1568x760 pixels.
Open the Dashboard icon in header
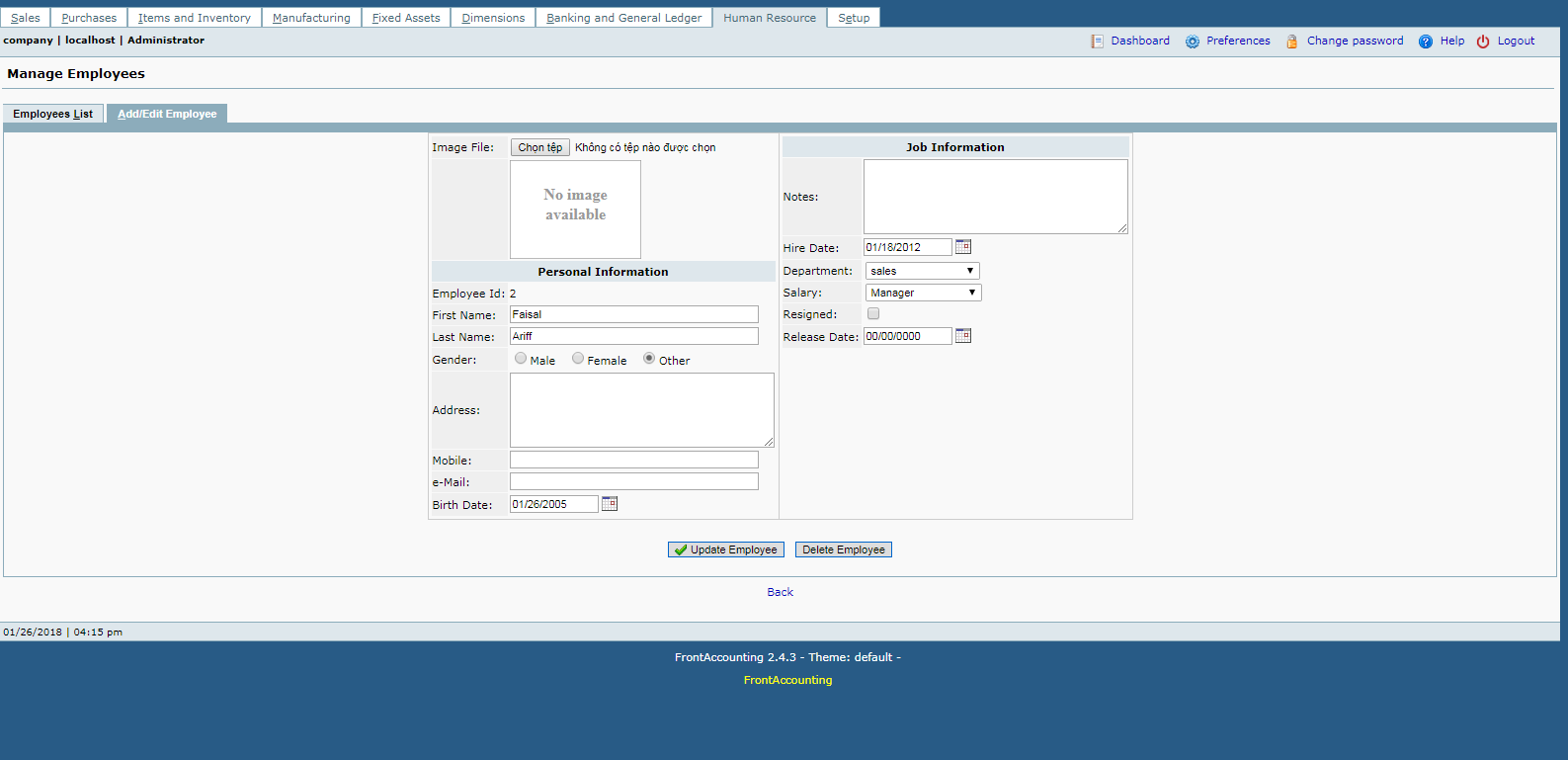tap(1097, 42)
